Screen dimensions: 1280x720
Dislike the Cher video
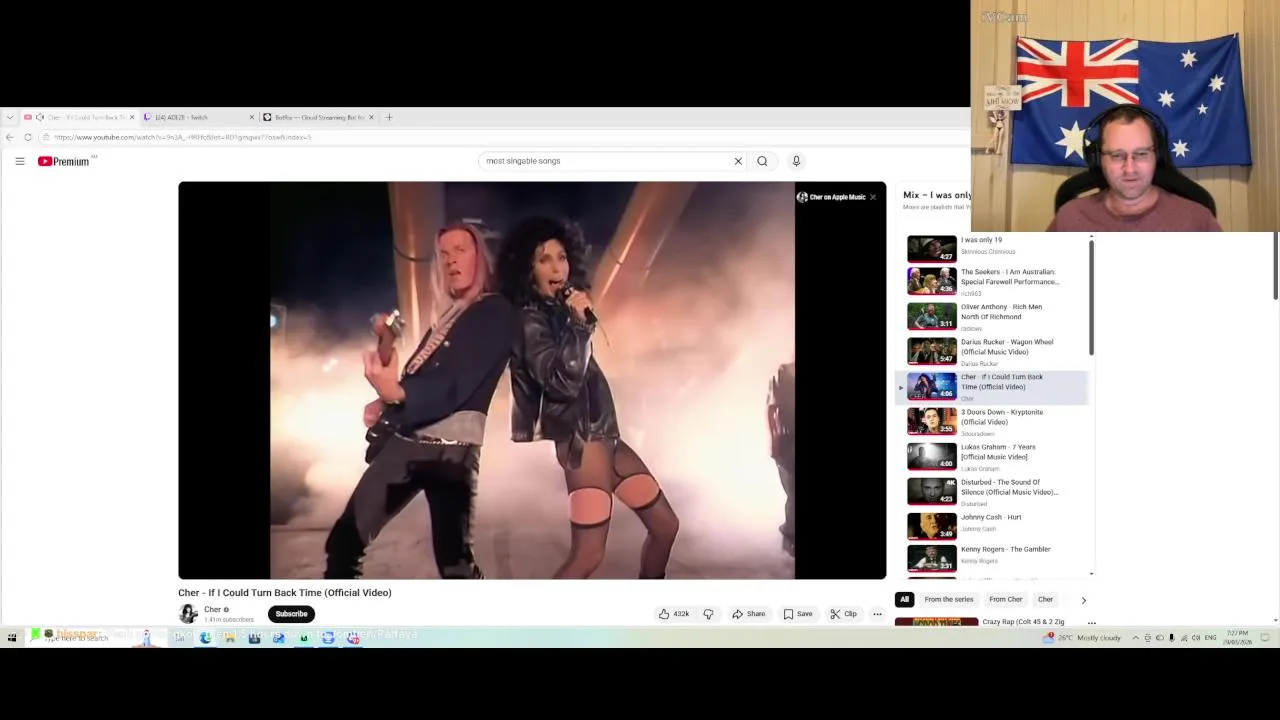708,614
